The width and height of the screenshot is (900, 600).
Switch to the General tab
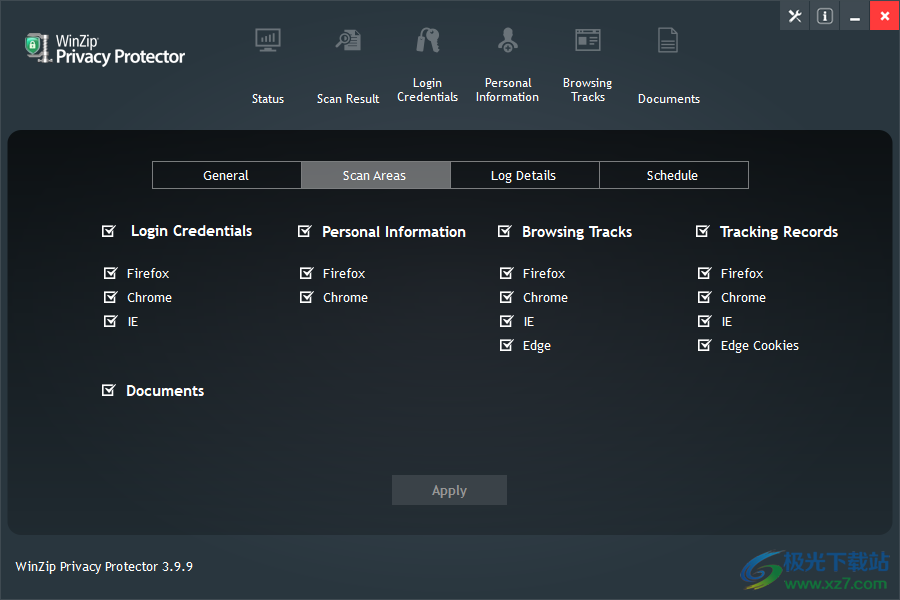(226, 175)
